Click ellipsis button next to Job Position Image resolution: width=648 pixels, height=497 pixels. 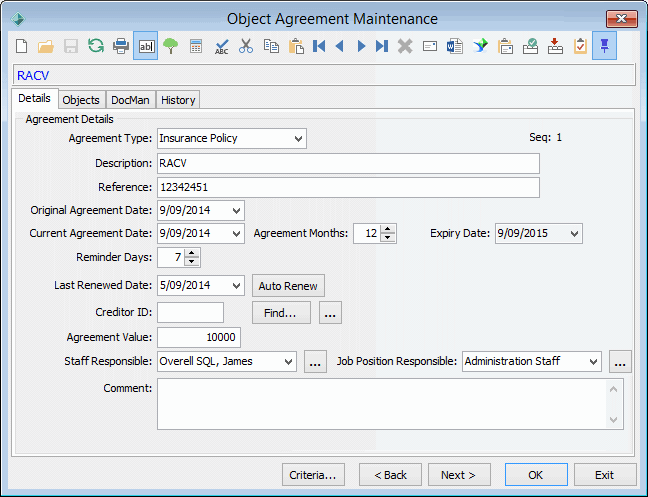click(x=620, y=362)
